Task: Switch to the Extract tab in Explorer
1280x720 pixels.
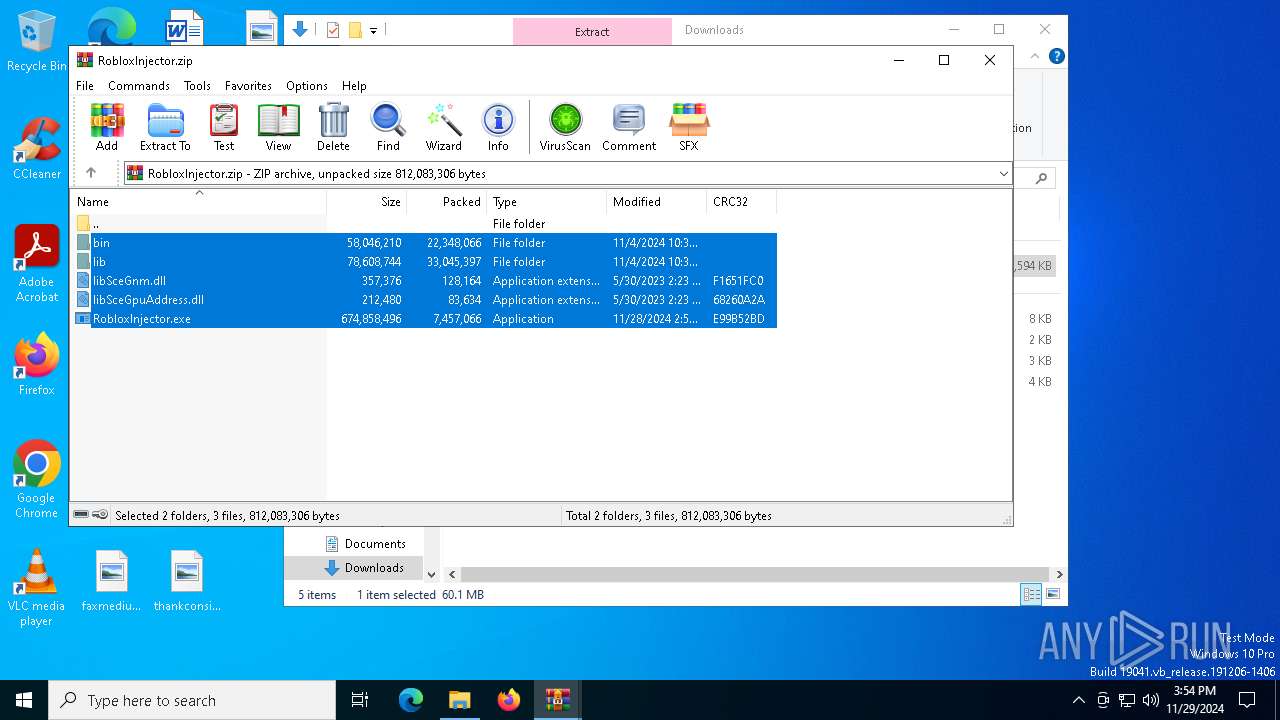Action: click(592, 31)
